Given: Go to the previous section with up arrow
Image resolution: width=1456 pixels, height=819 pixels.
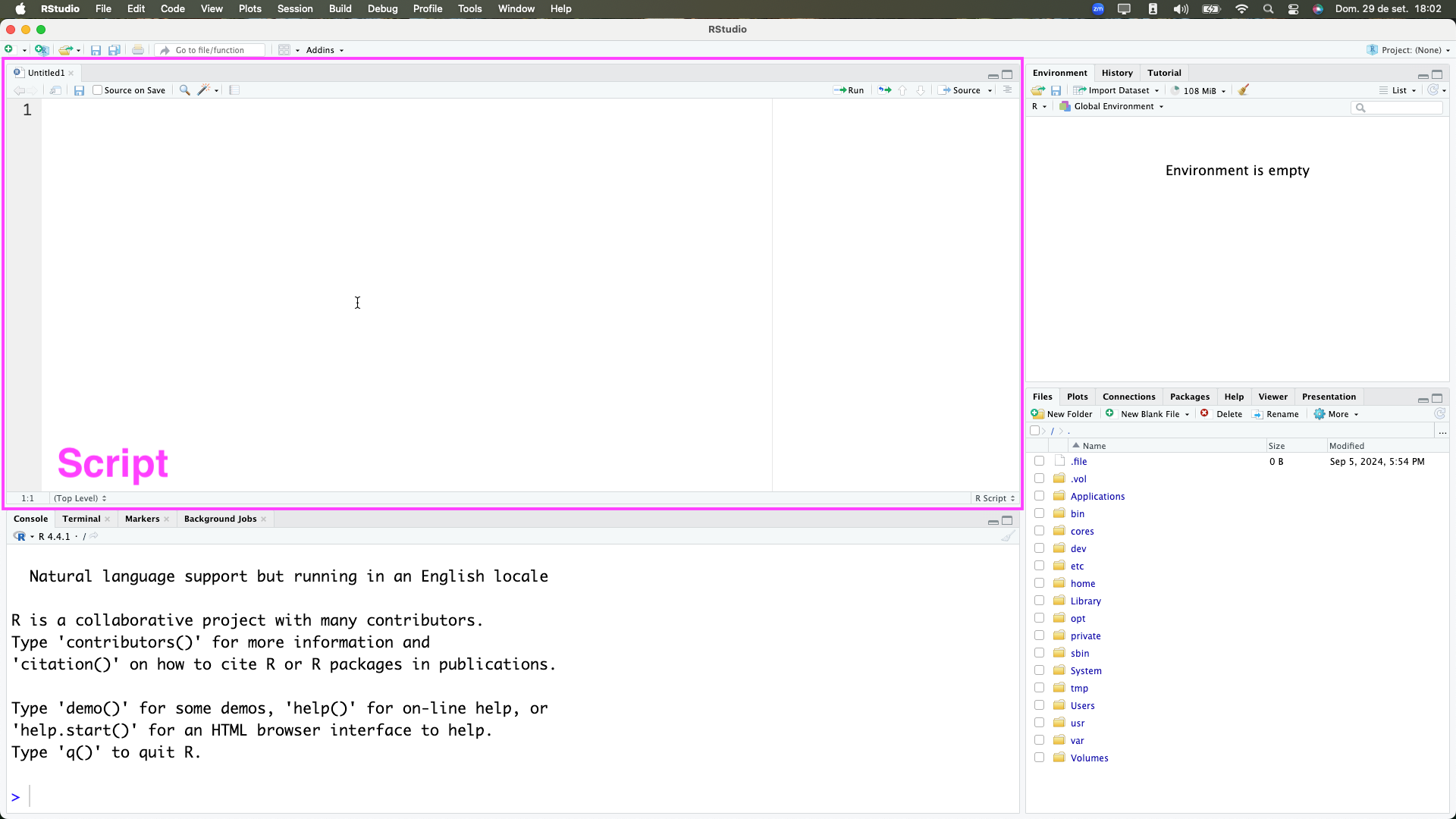Looking at the screenshot, I should click(902, 90).
